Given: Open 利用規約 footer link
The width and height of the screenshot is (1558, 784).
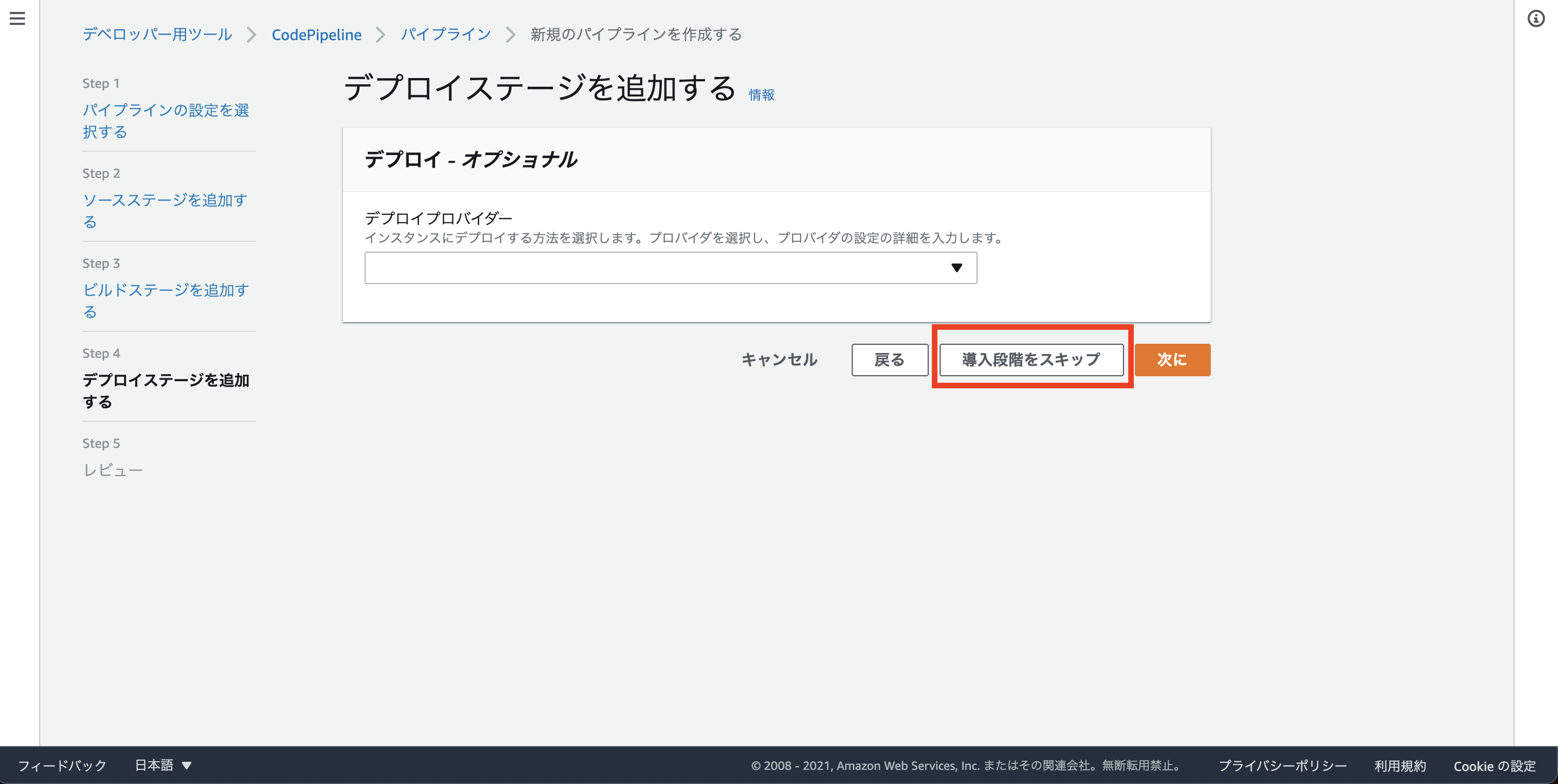Looking at the screenshot, I should coord(1400,765).
